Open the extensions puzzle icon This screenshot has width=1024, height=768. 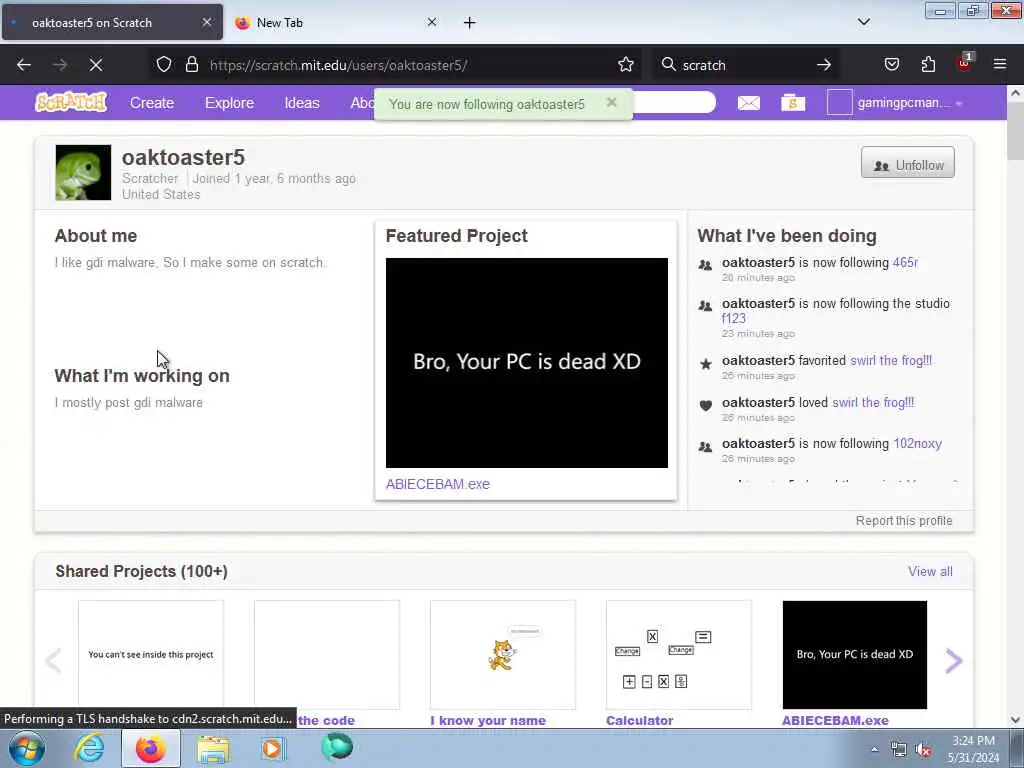[x=928, y=65]
